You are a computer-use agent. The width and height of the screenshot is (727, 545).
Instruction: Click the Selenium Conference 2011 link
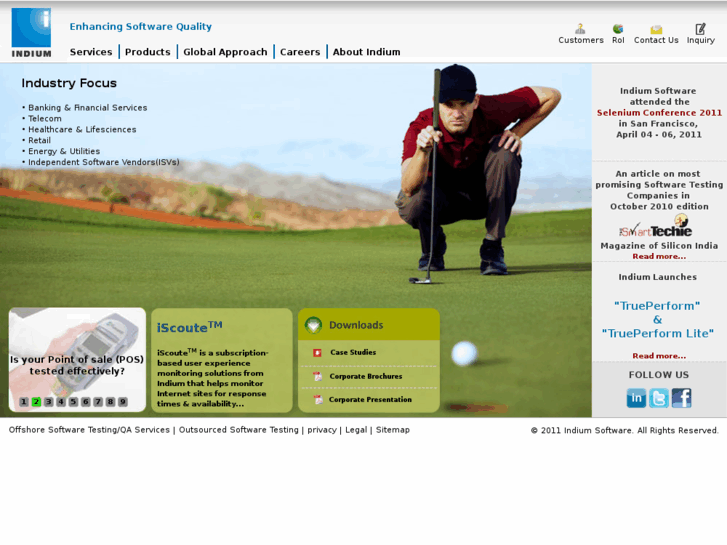(x=659, y=113)
